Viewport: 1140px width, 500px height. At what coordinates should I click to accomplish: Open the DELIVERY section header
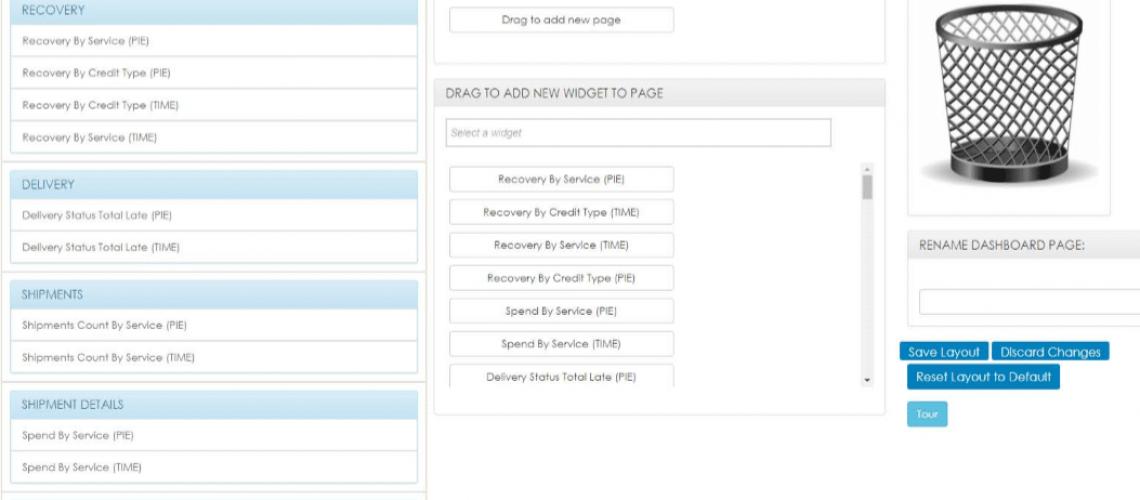click(x=213, y=185)
